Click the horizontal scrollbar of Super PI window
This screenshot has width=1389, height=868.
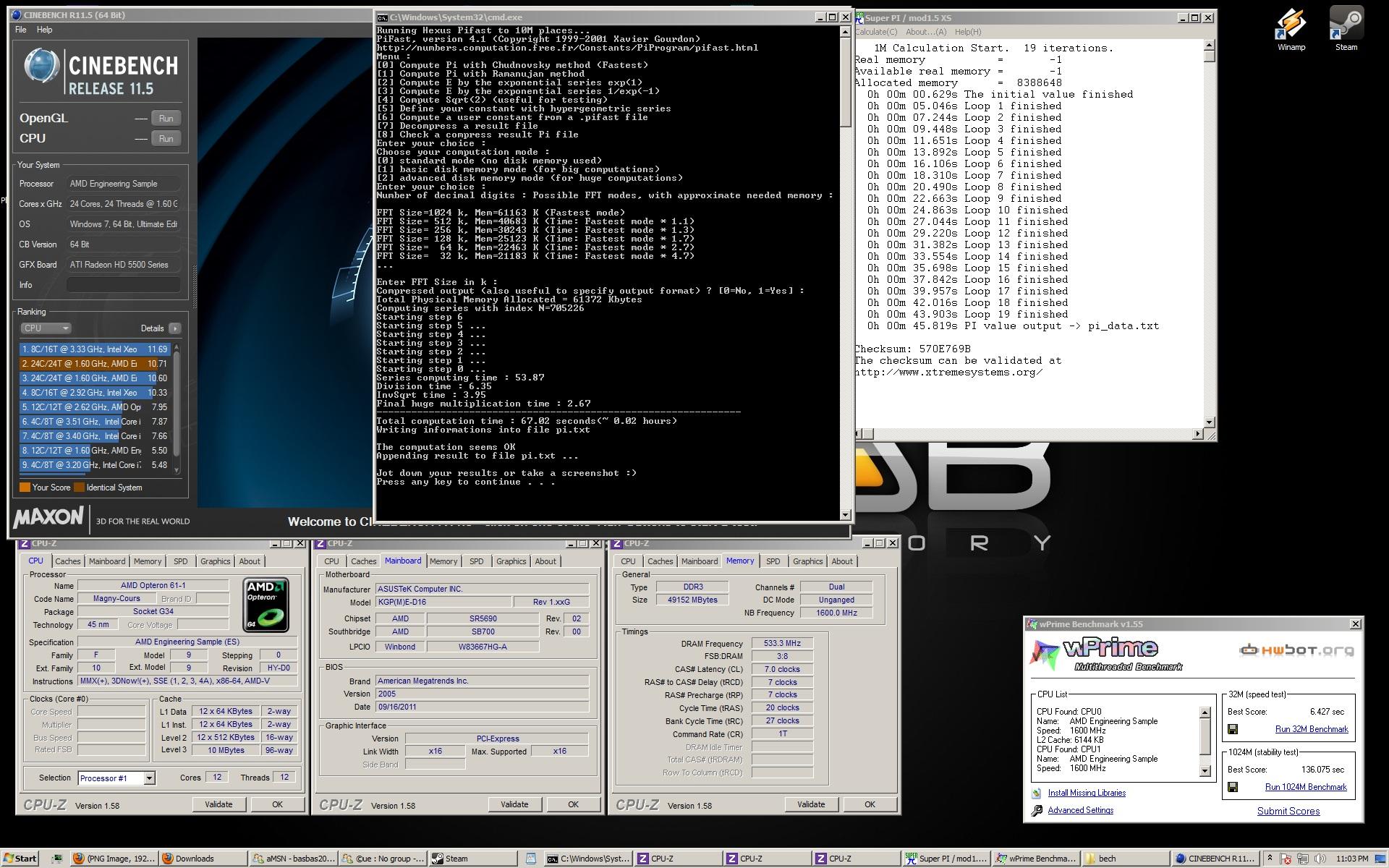pos(1029,434)
